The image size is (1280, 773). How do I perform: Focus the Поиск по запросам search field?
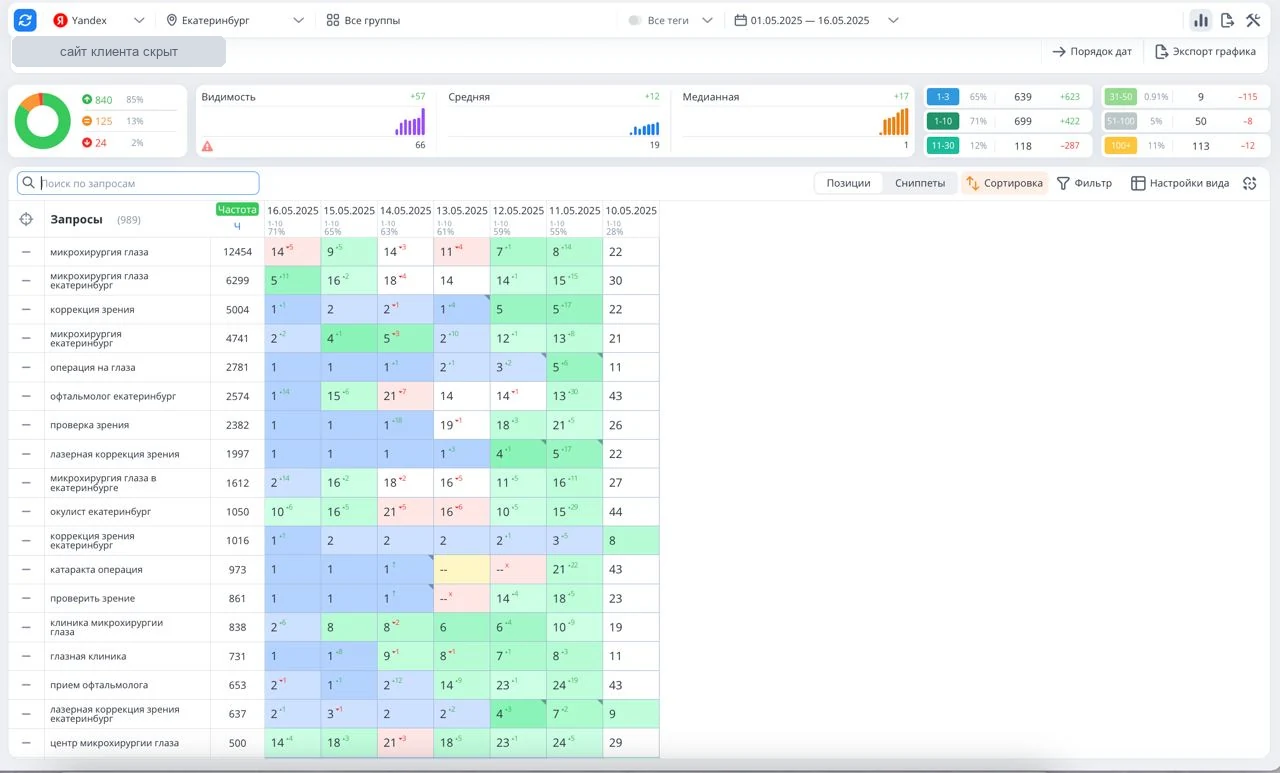pos(138,183)
